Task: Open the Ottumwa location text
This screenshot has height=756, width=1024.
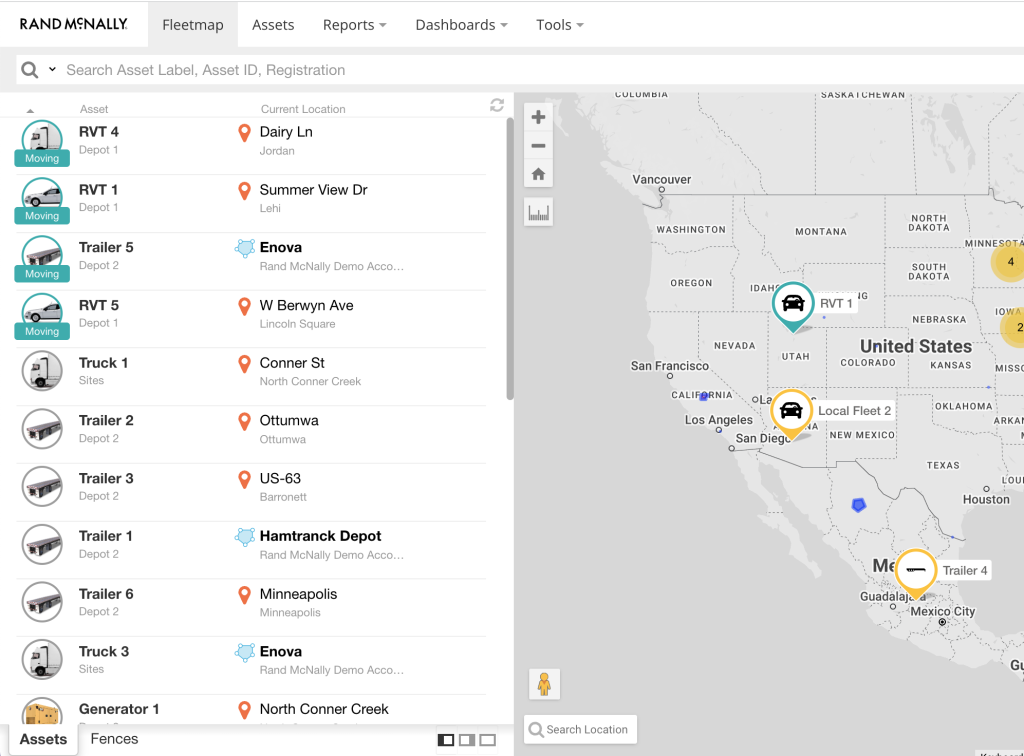Action: click(x=289, y=420)
